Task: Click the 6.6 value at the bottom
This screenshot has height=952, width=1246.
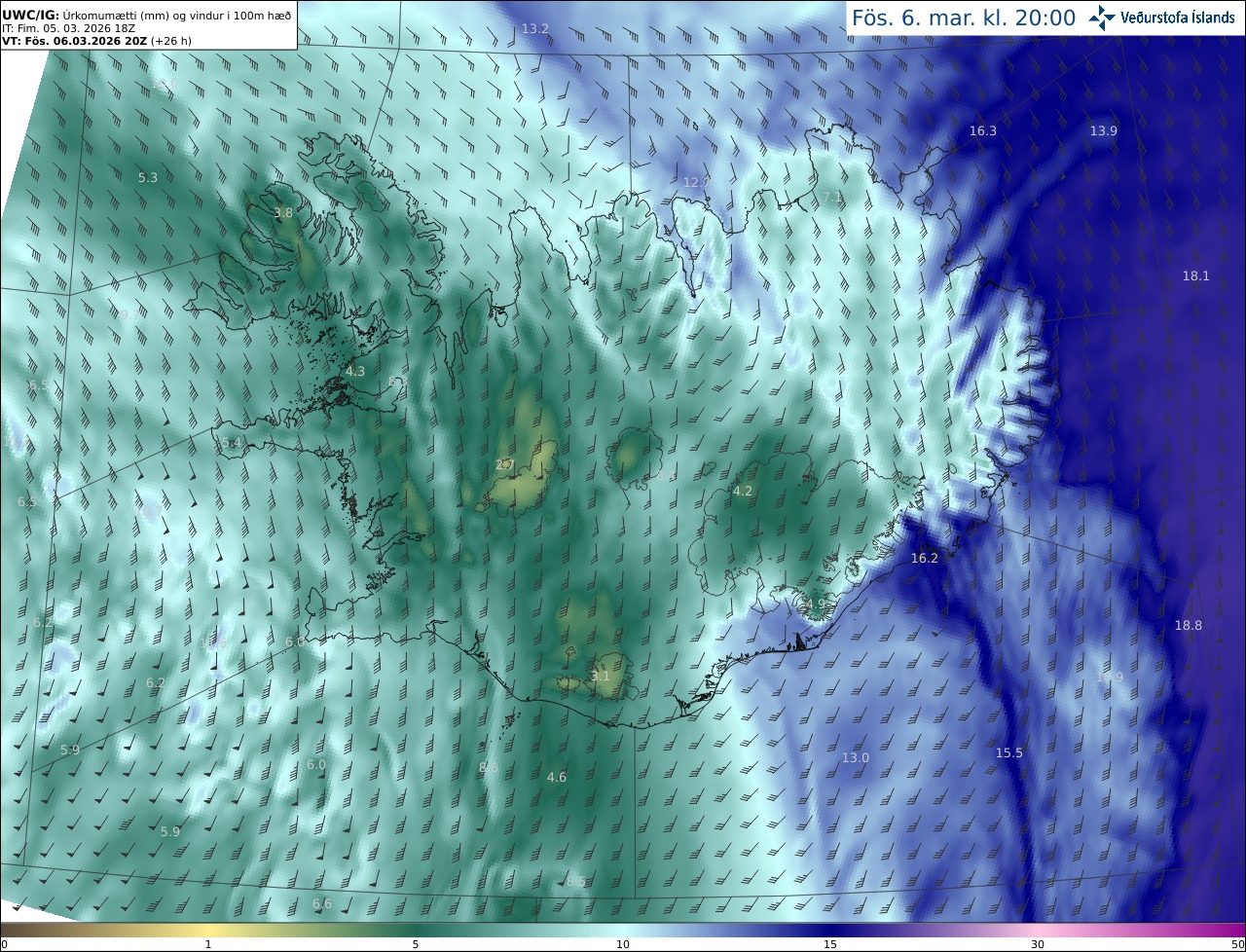Action: pos(322,903)
